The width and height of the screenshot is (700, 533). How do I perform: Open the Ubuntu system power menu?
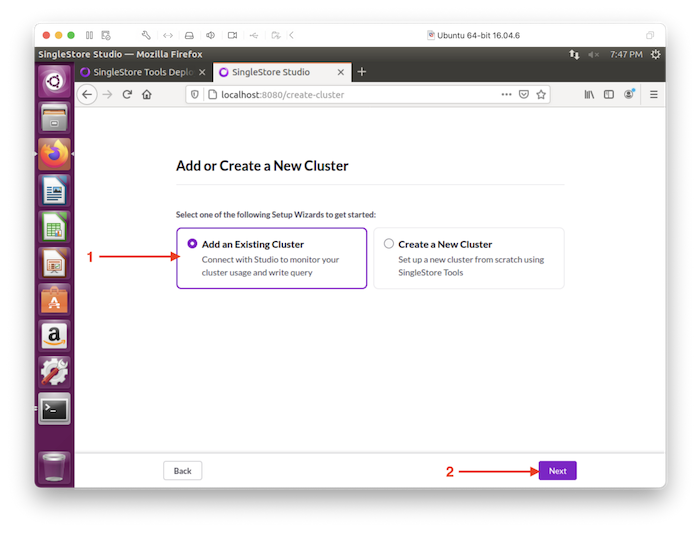coord(655,54)
